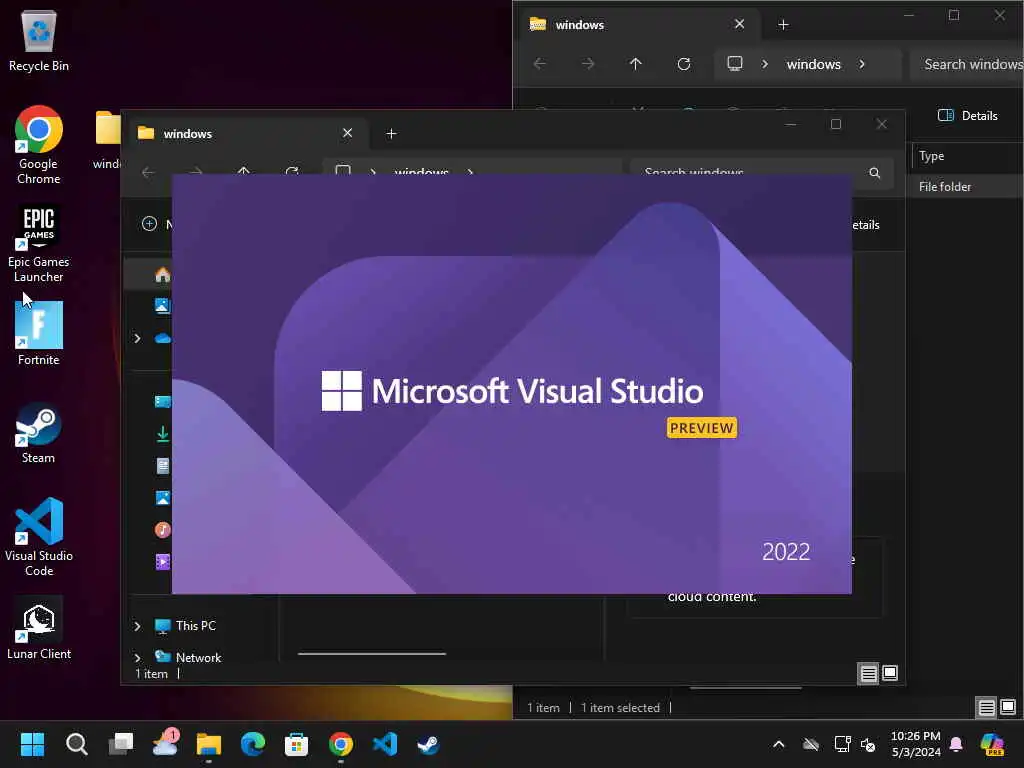Image resolution: width=1024 pixels, height=768 pixels.
Task: Select the windows tab in back Explorer
Action: pyautogui.click(x=640, y=24)
